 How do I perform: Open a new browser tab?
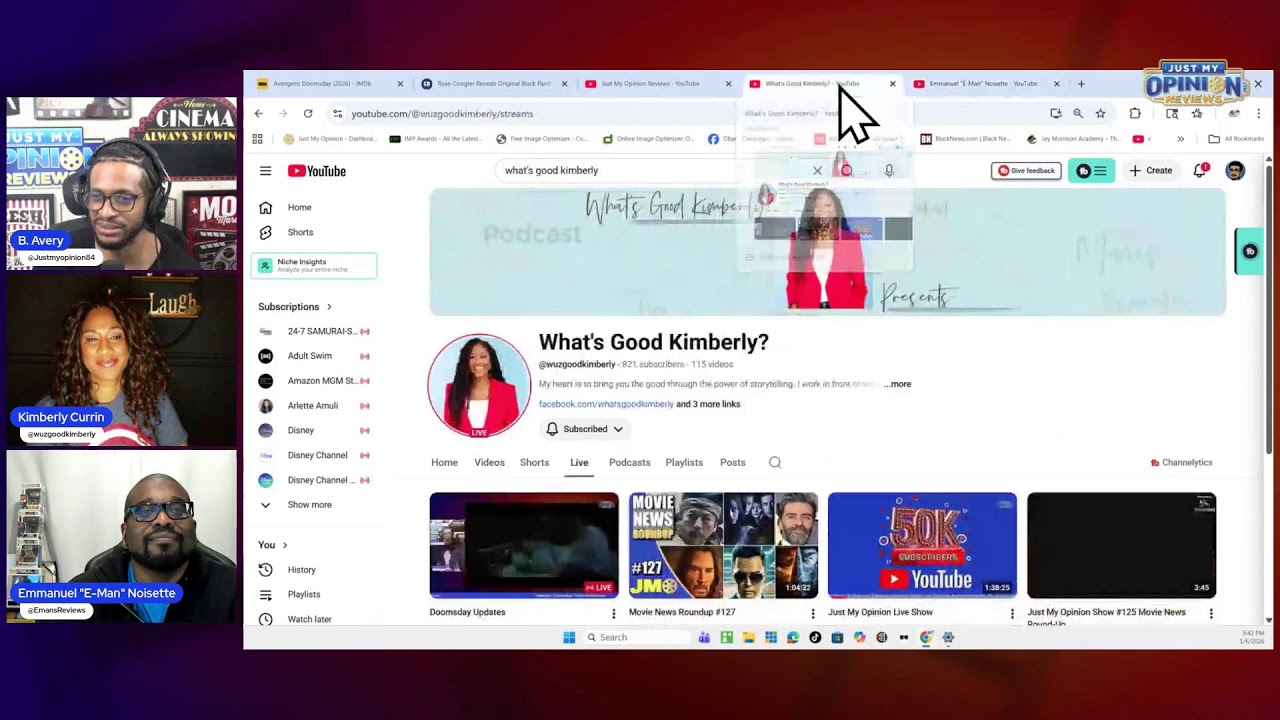(1081, 84)
